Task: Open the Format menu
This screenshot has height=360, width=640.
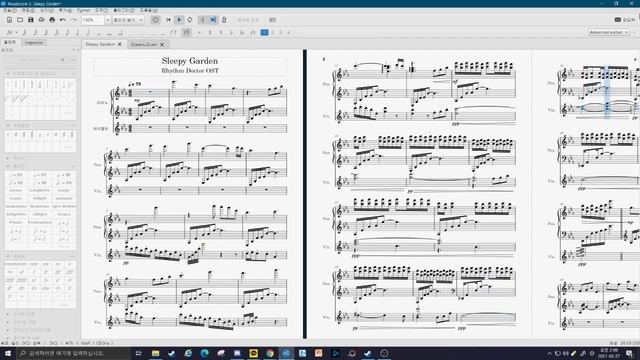Action: coord(84,10)
